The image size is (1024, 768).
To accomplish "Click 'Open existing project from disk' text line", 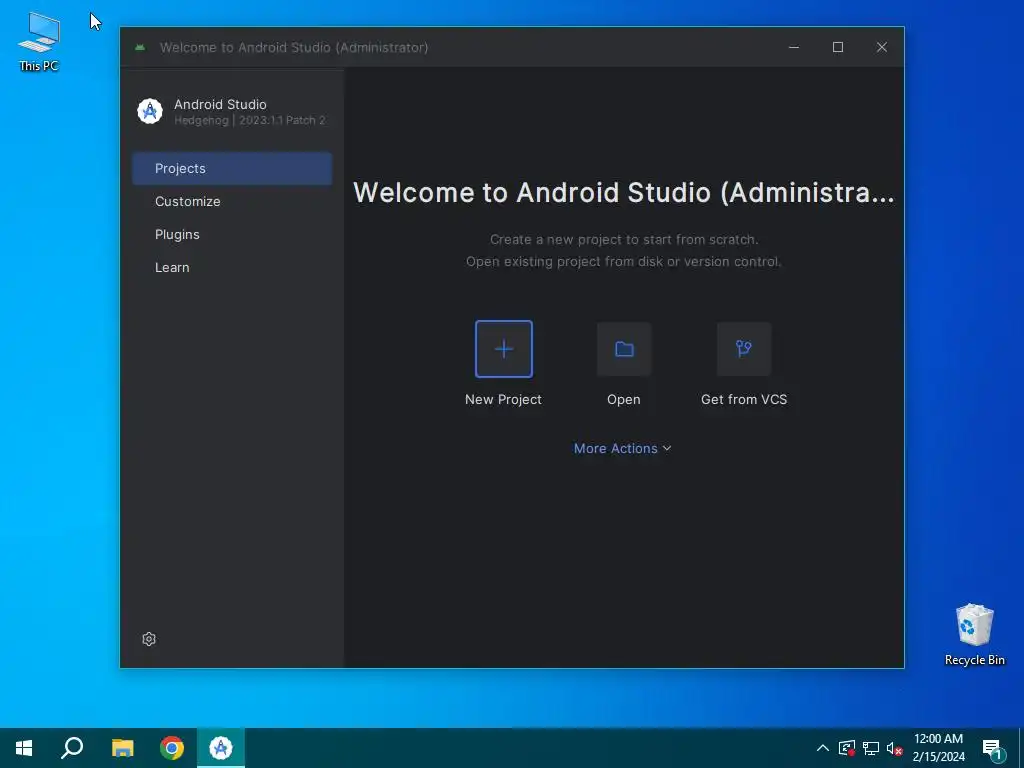I will point(624,262).
